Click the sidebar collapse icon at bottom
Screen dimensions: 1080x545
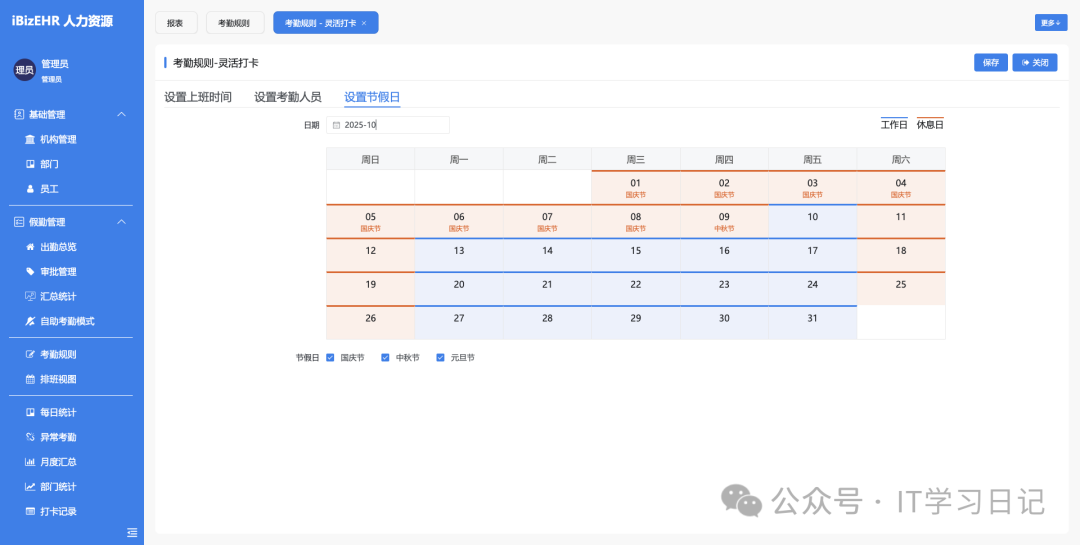coord(132,532)
